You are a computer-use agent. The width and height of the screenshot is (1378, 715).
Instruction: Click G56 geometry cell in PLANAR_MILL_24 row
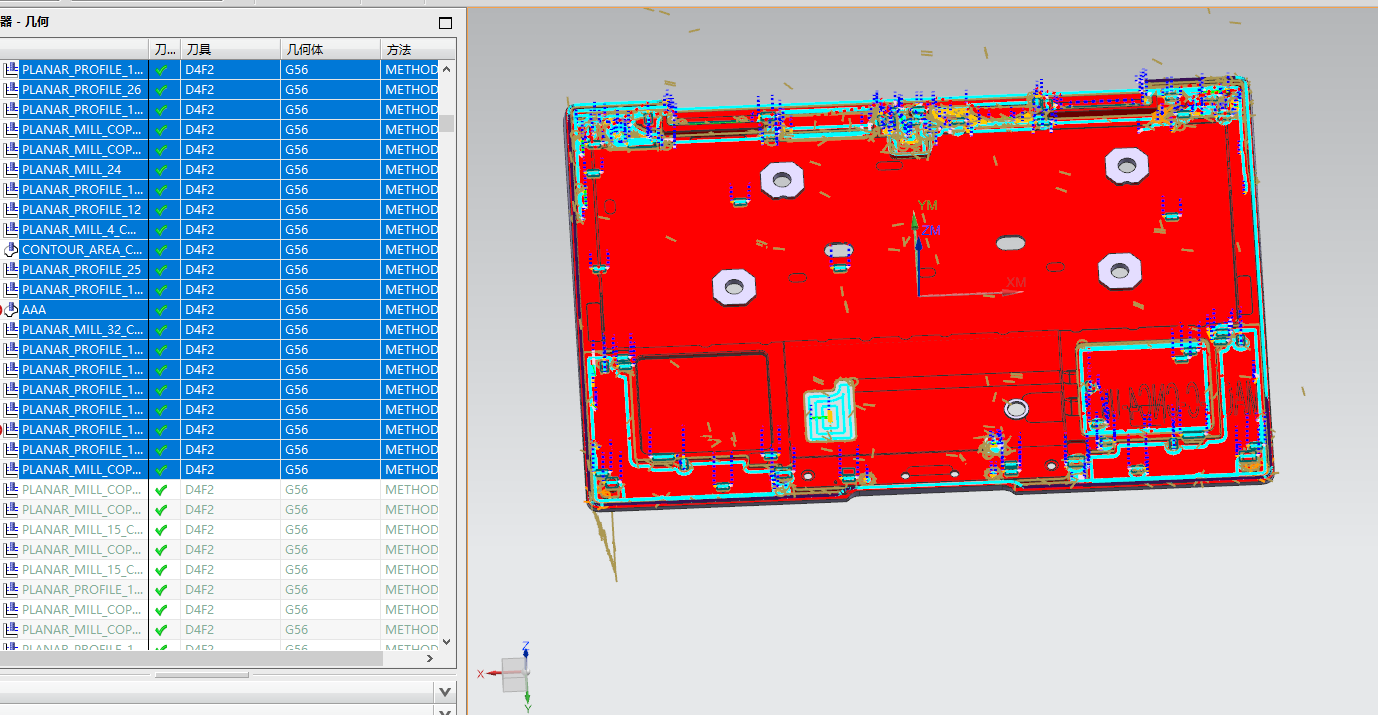pyautogui.click(x=330, y=170)
